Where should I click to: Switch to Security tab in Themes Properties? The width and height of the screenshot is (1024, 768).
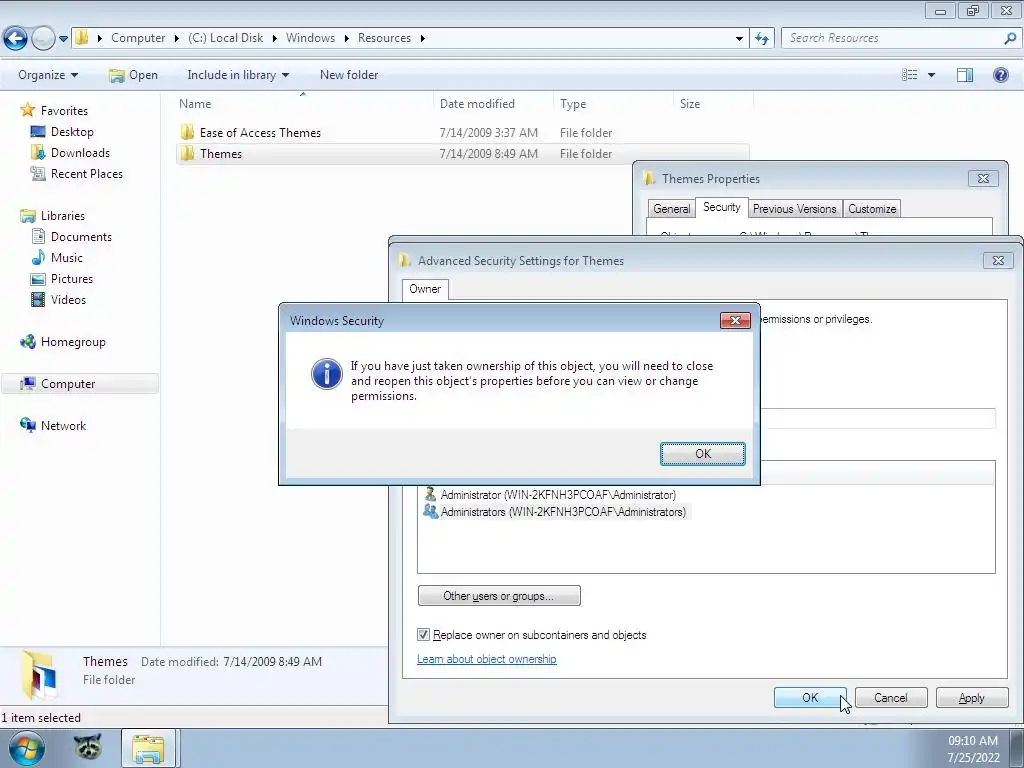click(x=722, y=207)
